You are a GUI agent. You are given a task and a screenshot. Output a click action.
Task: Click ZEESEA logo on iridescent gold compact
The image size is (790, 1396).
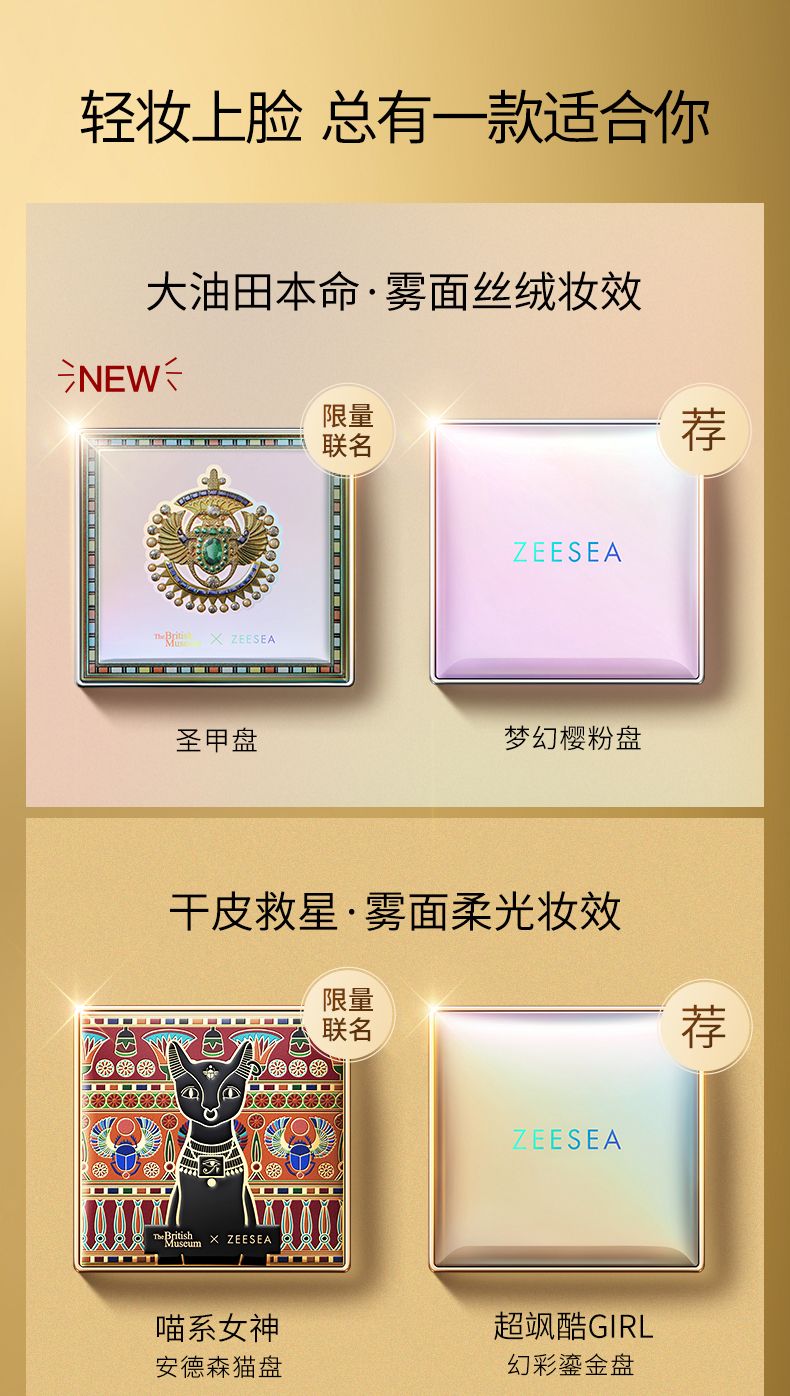pos(567,1139)
